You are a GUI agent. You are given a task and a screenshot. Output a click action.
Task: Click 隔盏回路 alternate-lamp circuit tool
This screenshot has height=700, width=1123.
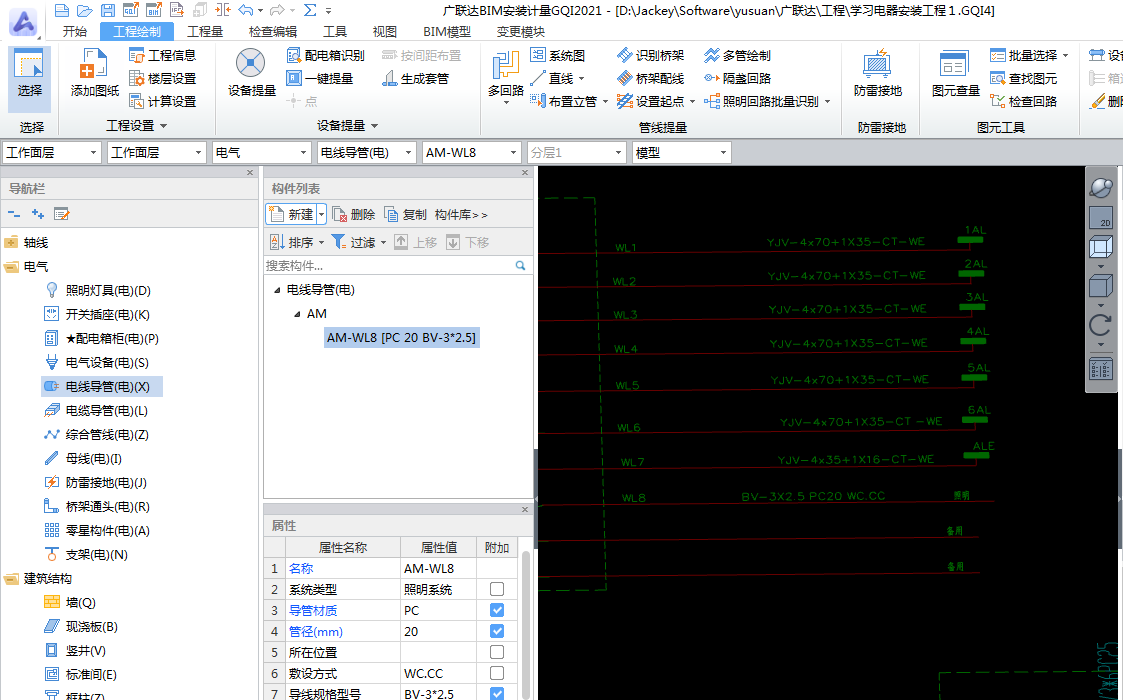click(737, 78)
